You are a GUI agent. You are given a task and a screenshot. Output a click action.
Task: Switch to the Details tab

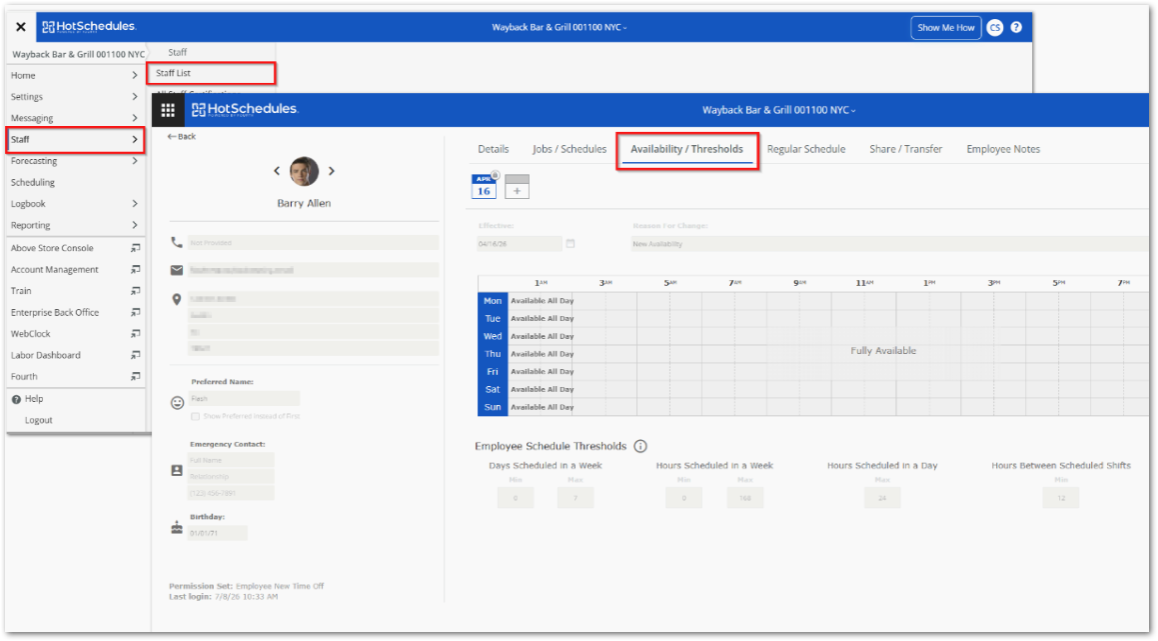[493, 149]
